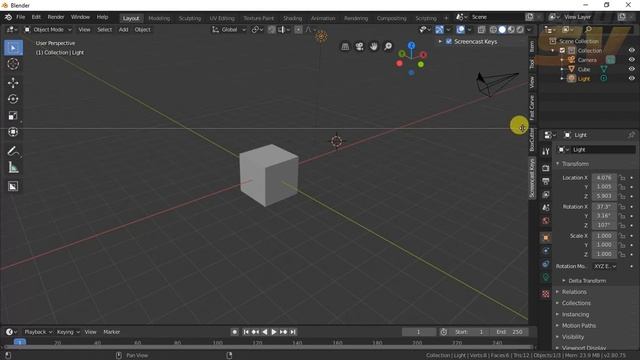640x360 pixels.
Task: Open the Rotation Mode XYZ Euler dropdown
Action: point(605,266)
